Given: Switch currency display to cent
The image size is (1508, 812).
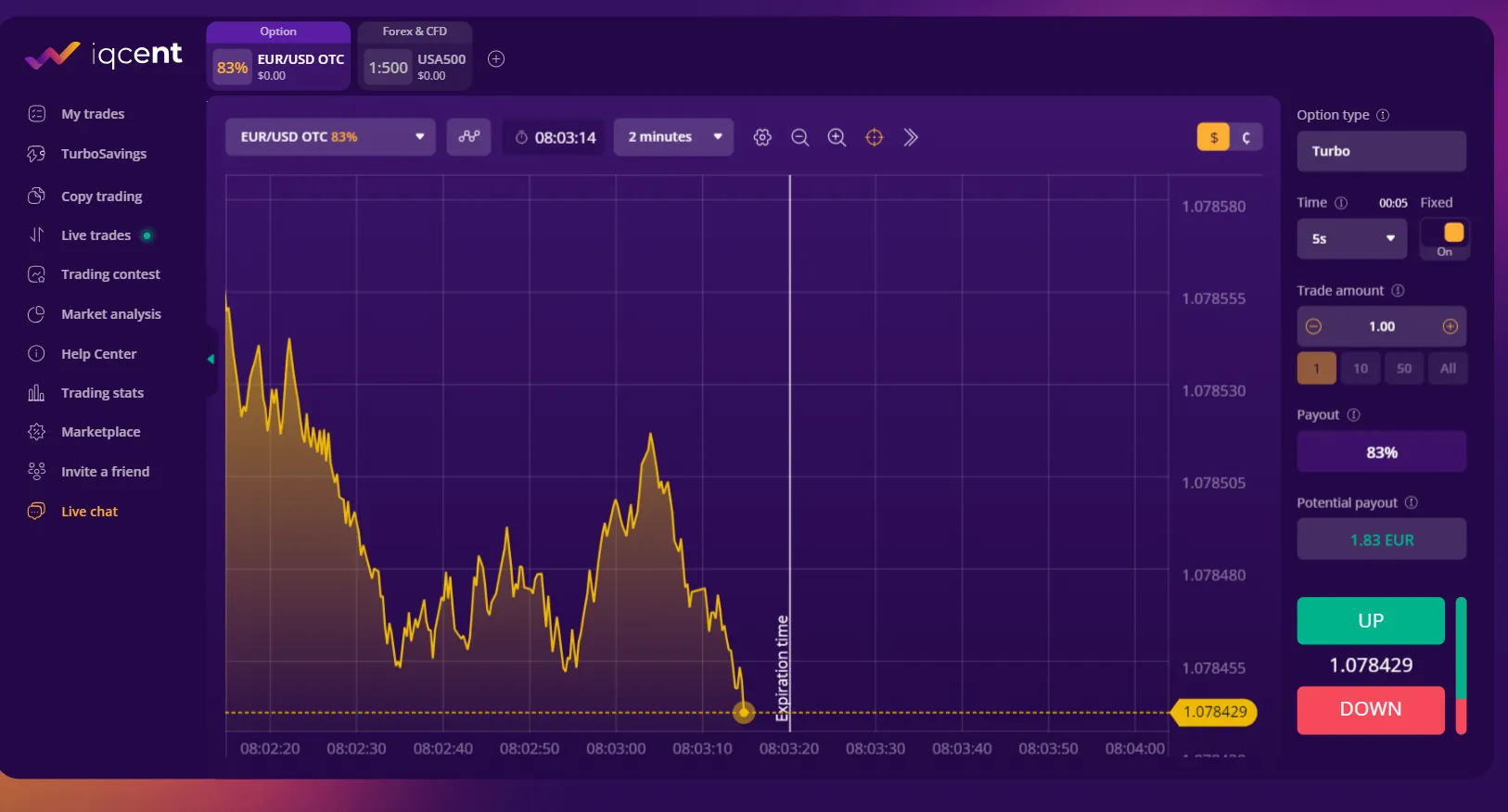Looking at the screenshot, I should [1246, 137].
